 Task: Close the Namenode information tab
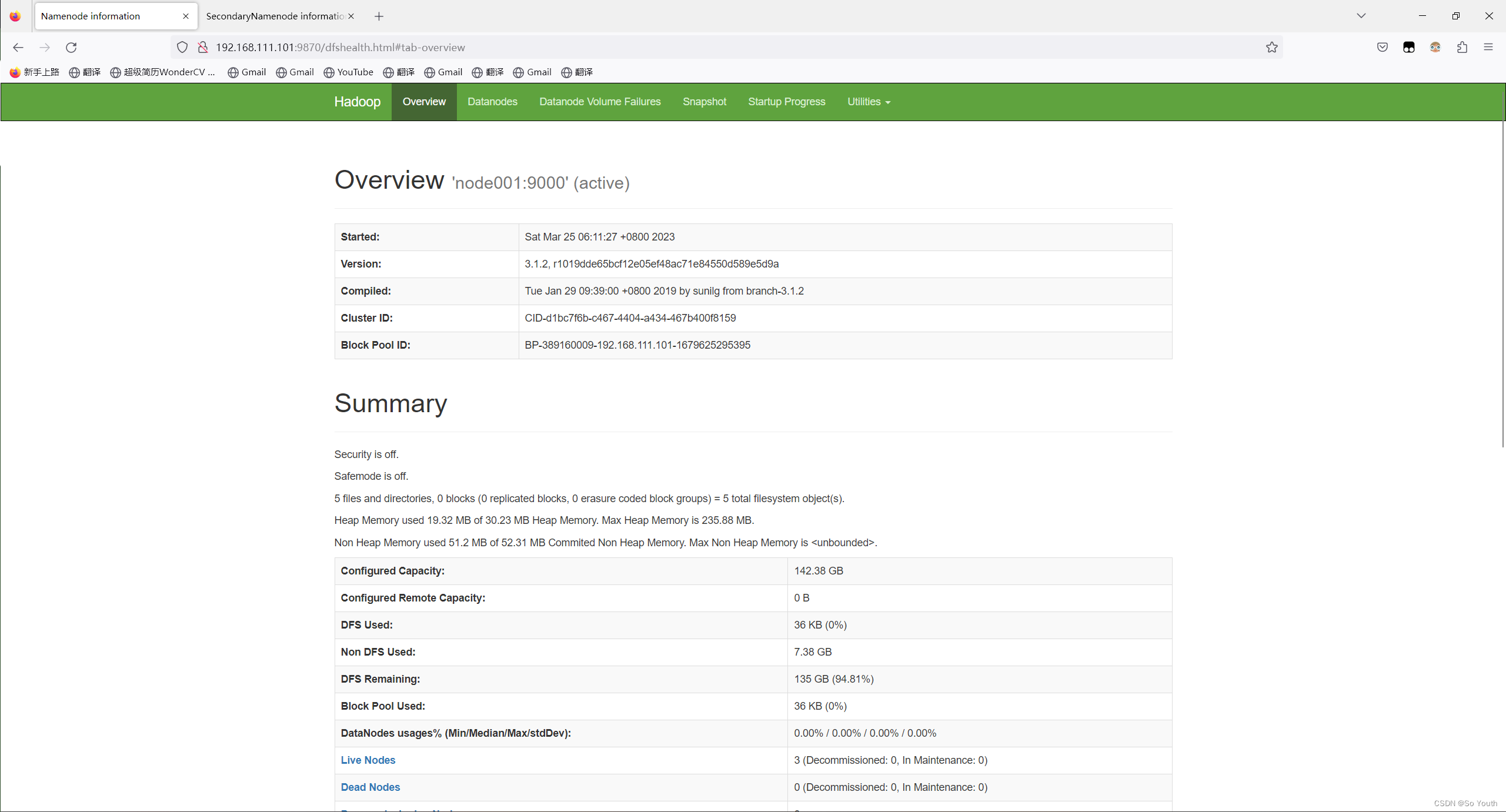[x=186, y=16]
